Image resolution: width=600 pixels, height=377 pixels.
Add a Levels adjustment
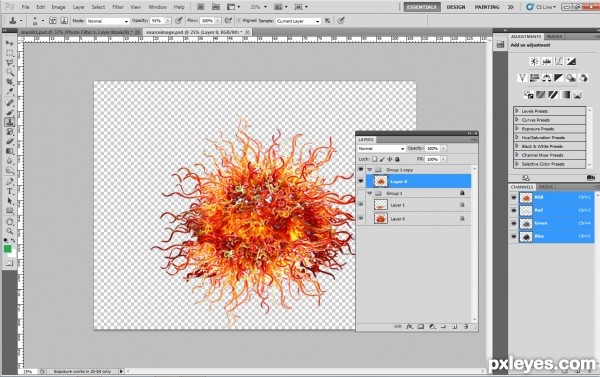pos(546,61)
